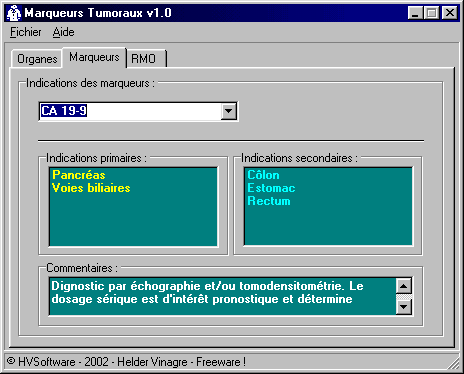The image size is (464, 374).
Task: Click the Commentaires scrollbar down arrow
Action: pyautogui.click(x=404, y=307)
